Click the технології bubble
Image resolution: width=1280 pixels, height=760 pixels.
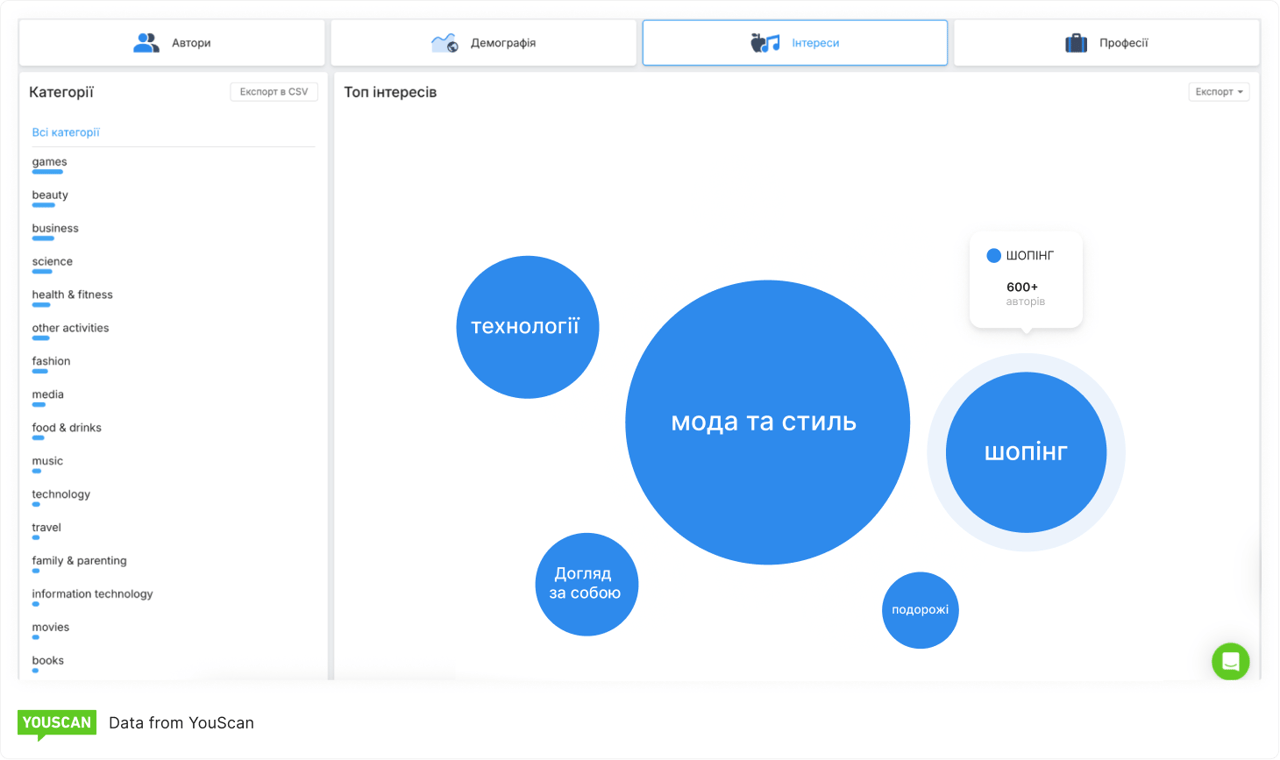(527, 327)
